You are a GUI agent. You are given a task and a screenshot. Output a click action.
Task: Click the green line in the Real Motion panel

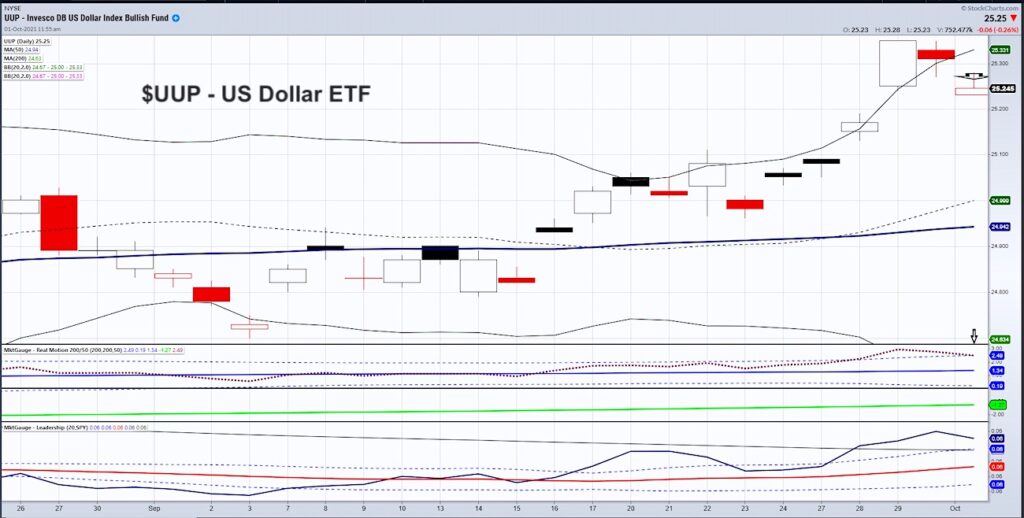pos(487,410)
